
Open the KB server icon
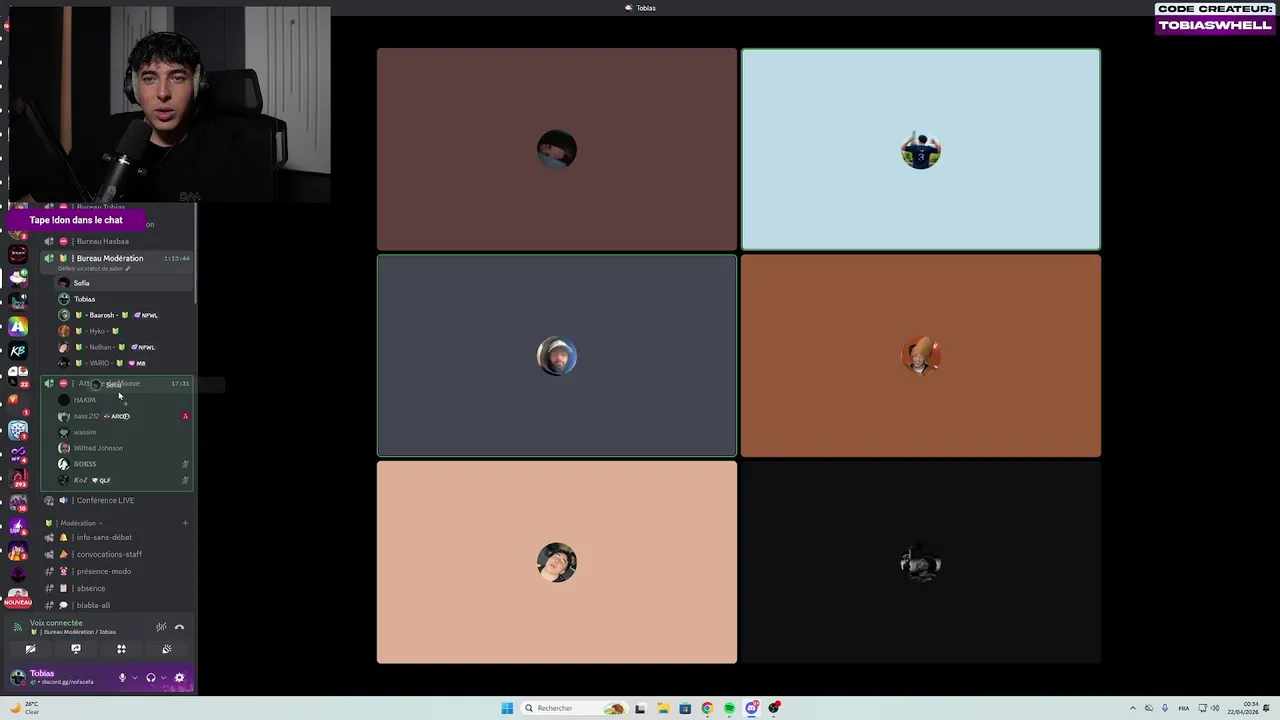coord(18,351)
